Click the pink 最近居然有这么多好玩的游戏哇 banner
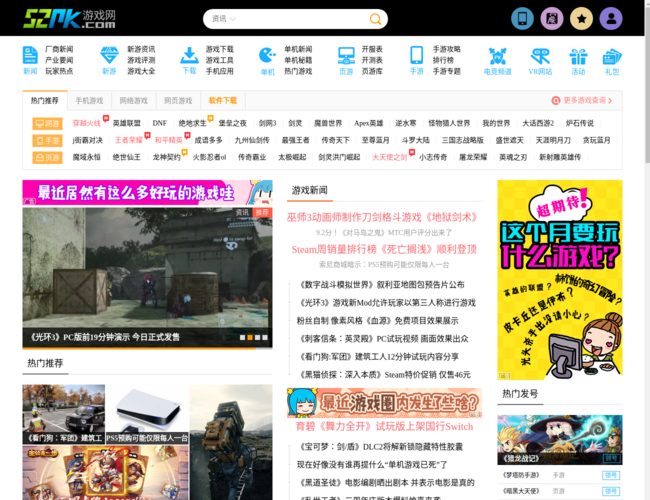This screenshot has height=500, width=650. (147, 192)
